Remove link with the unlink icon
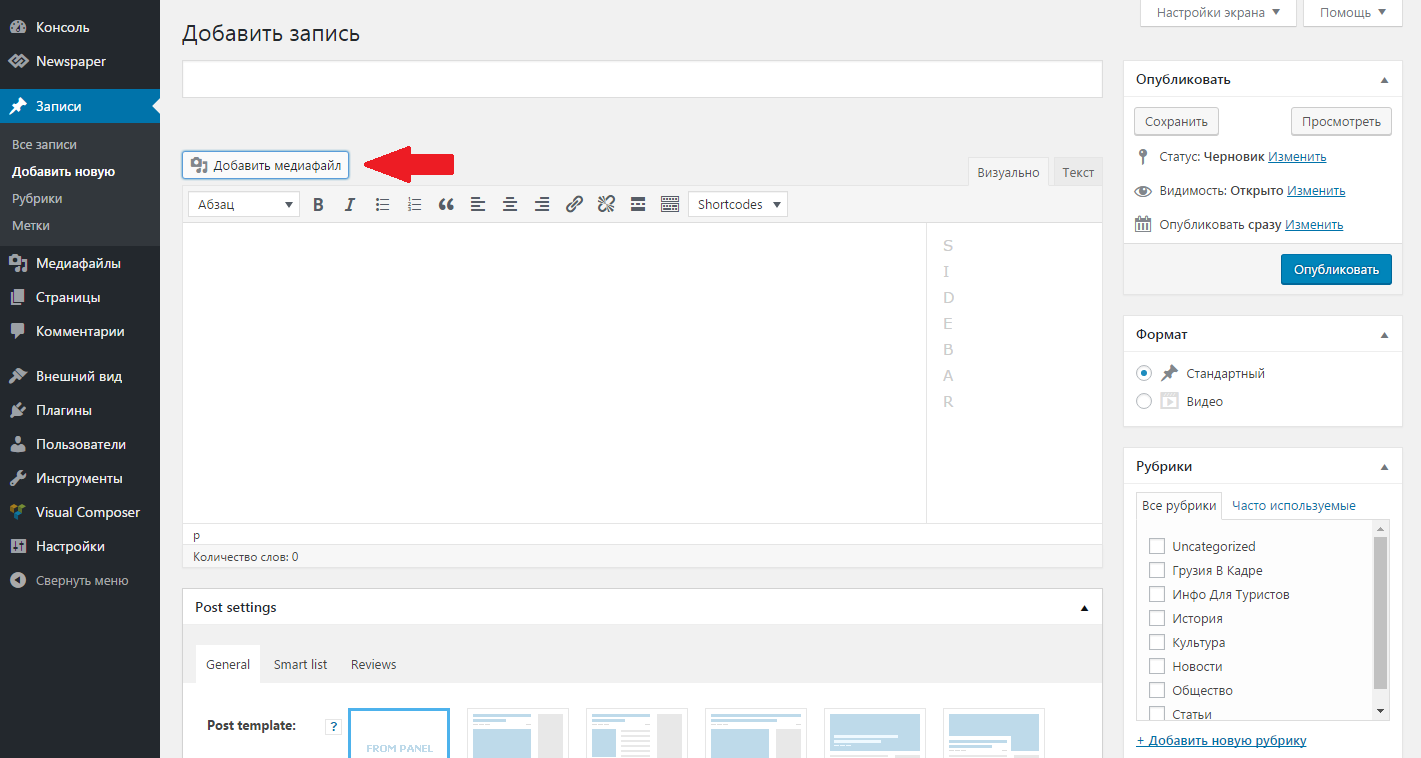Viewport: 1421px width, 758px height. coord(606,204)
